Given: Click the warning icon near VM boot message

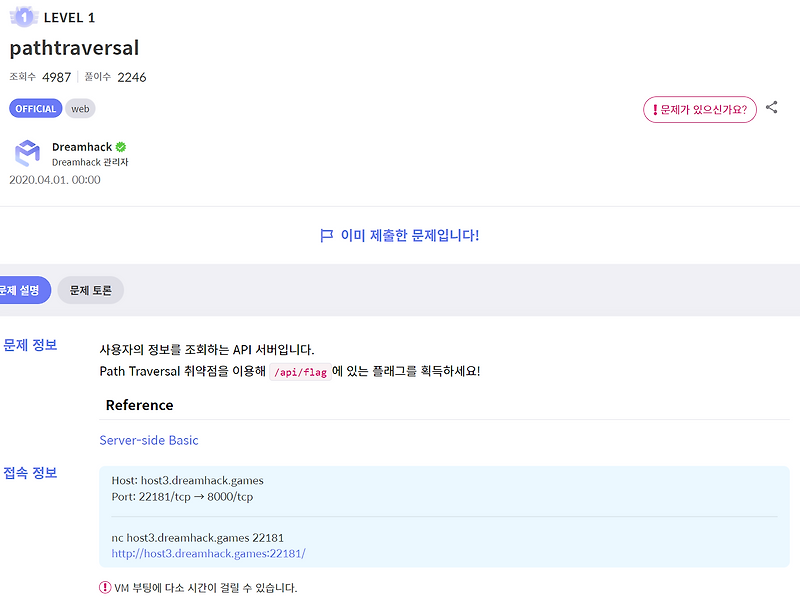Looking at the screenshot, I should [103, 589].
